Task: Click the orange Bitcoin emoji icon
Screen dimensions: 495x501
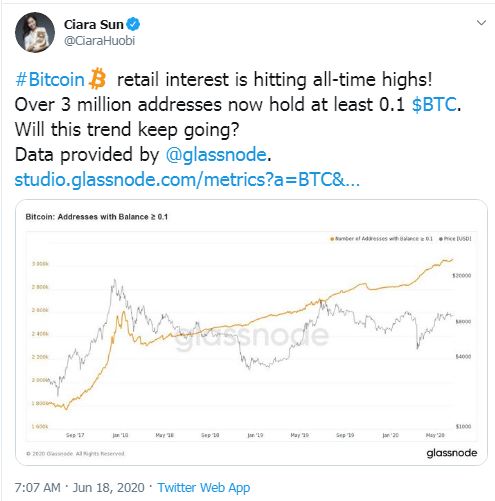Action: point(98,79)
